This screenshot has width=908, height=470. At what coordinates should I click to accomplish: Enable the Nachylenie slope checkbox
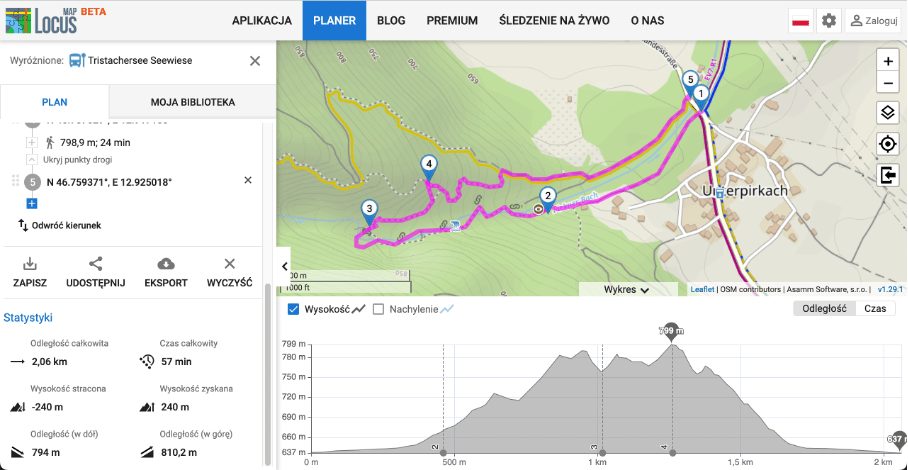(379, 309)
